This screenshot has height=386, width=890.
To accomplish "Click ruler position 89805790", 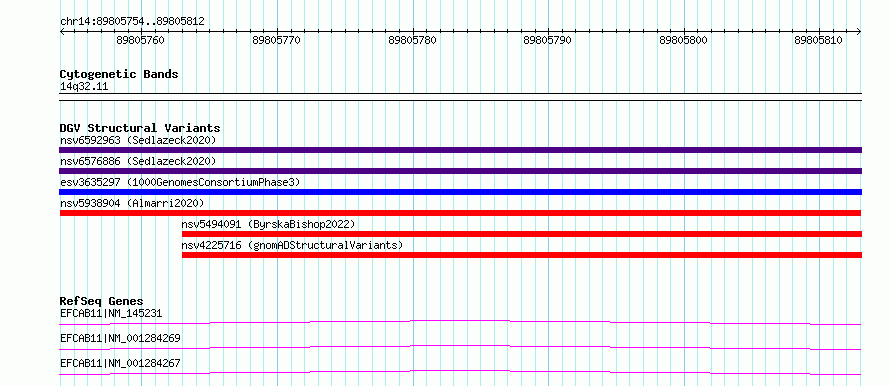I will [548, 40].
